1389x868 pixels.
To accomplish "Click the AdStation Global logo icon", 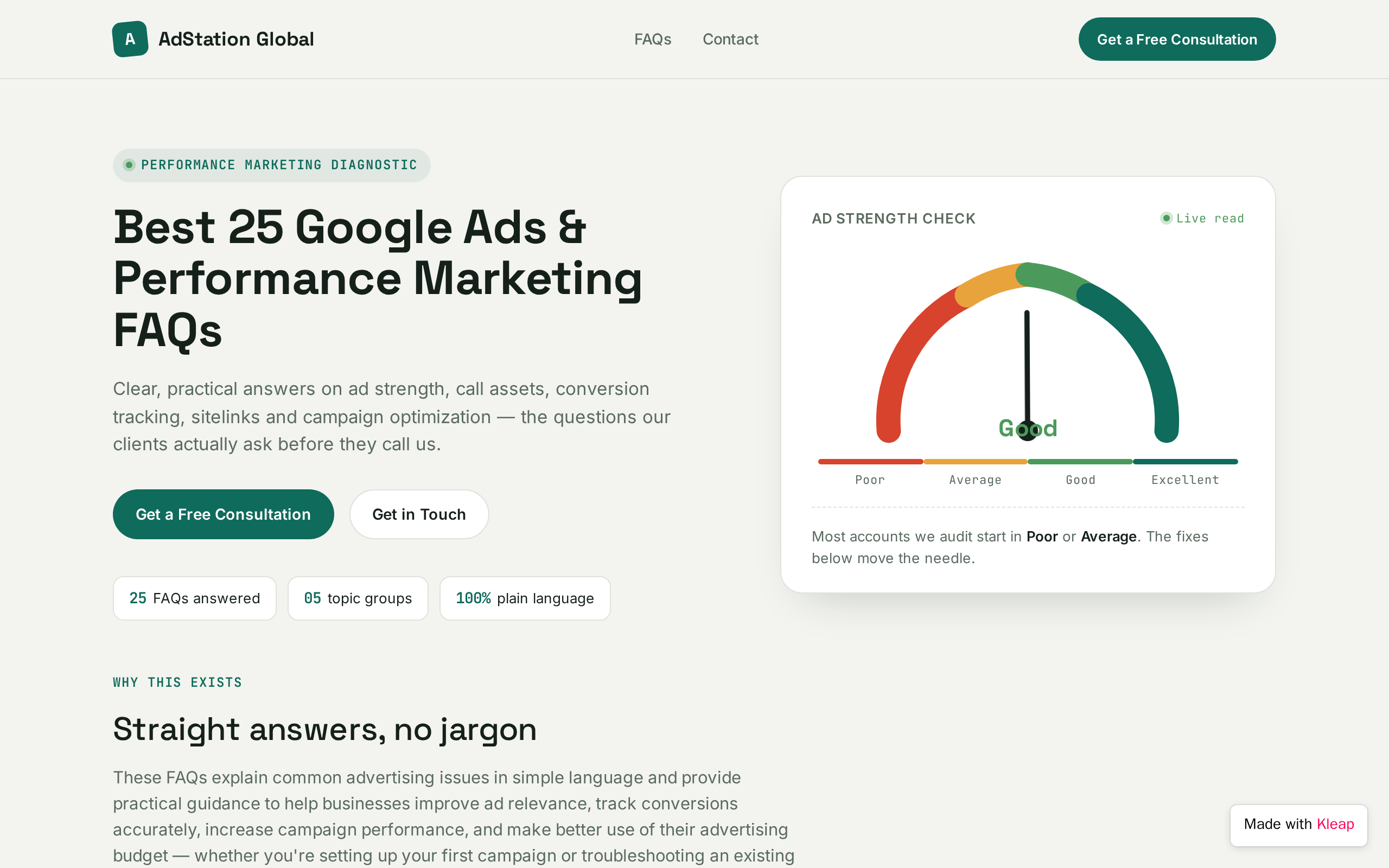I will pos(130,39).
